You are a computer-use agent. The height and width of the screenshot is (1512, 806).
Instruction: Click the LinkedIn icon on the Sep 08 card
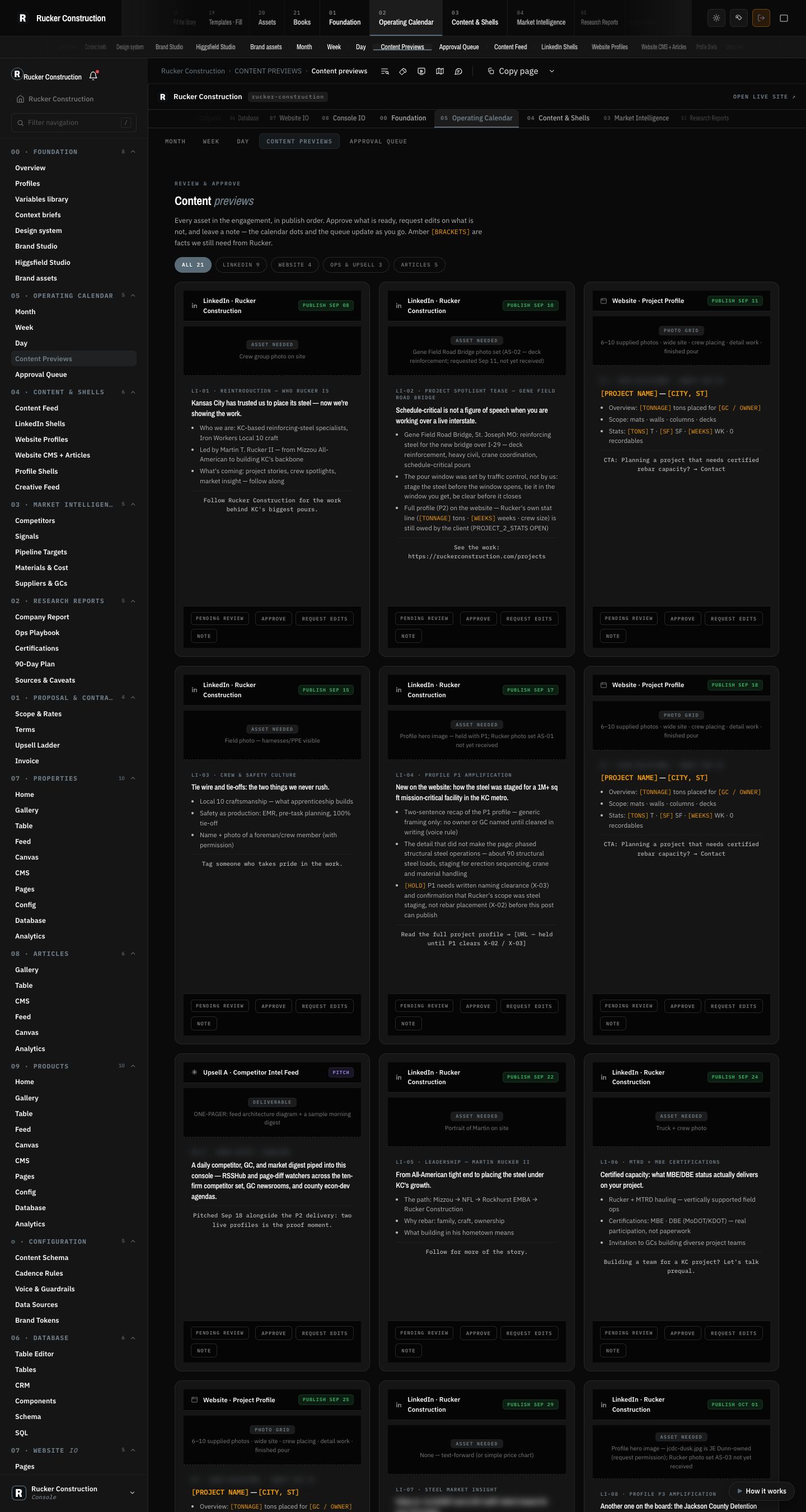(x=194, y=306)
